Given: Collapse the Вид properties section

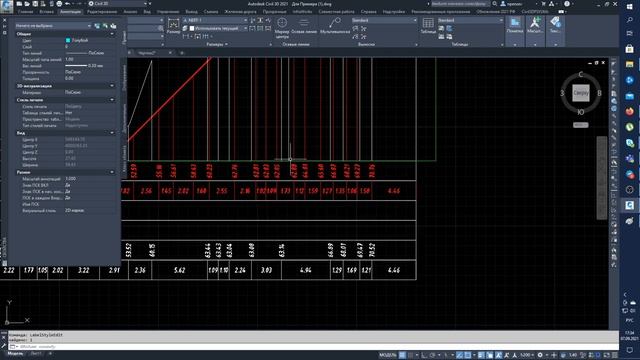Looking at the screenshot, I should (x=112, y=133).
